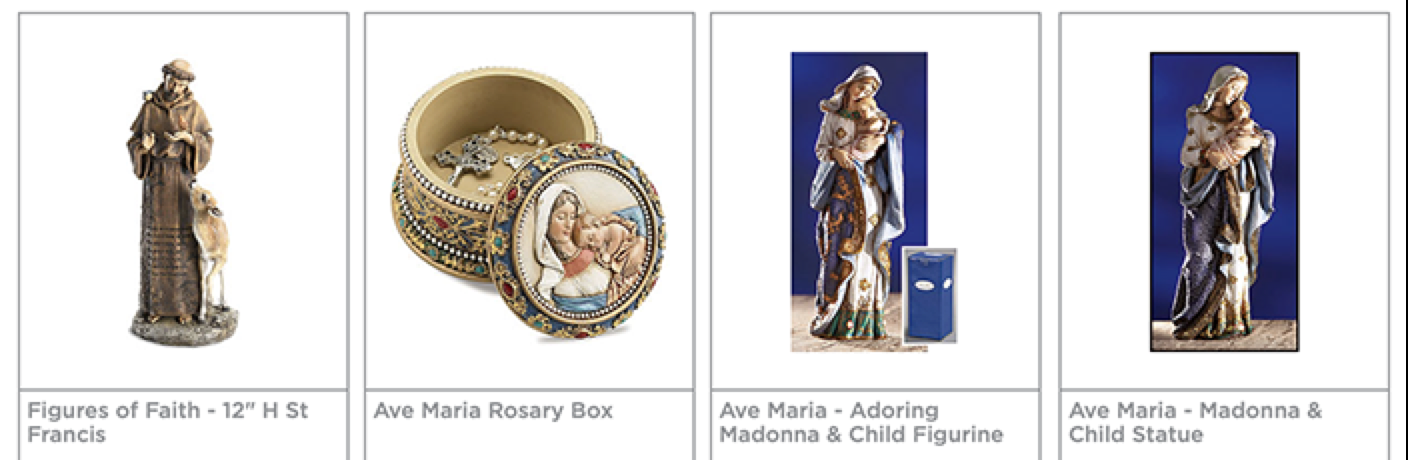
Task: Open the Ave Maria Rosary Box image
Action: click(x=528, y=201)
